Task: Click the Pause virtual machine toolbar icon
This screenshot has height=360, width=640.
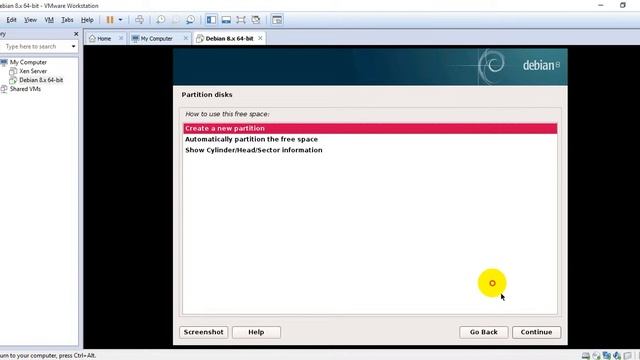Action: click(x=110, y=20)
